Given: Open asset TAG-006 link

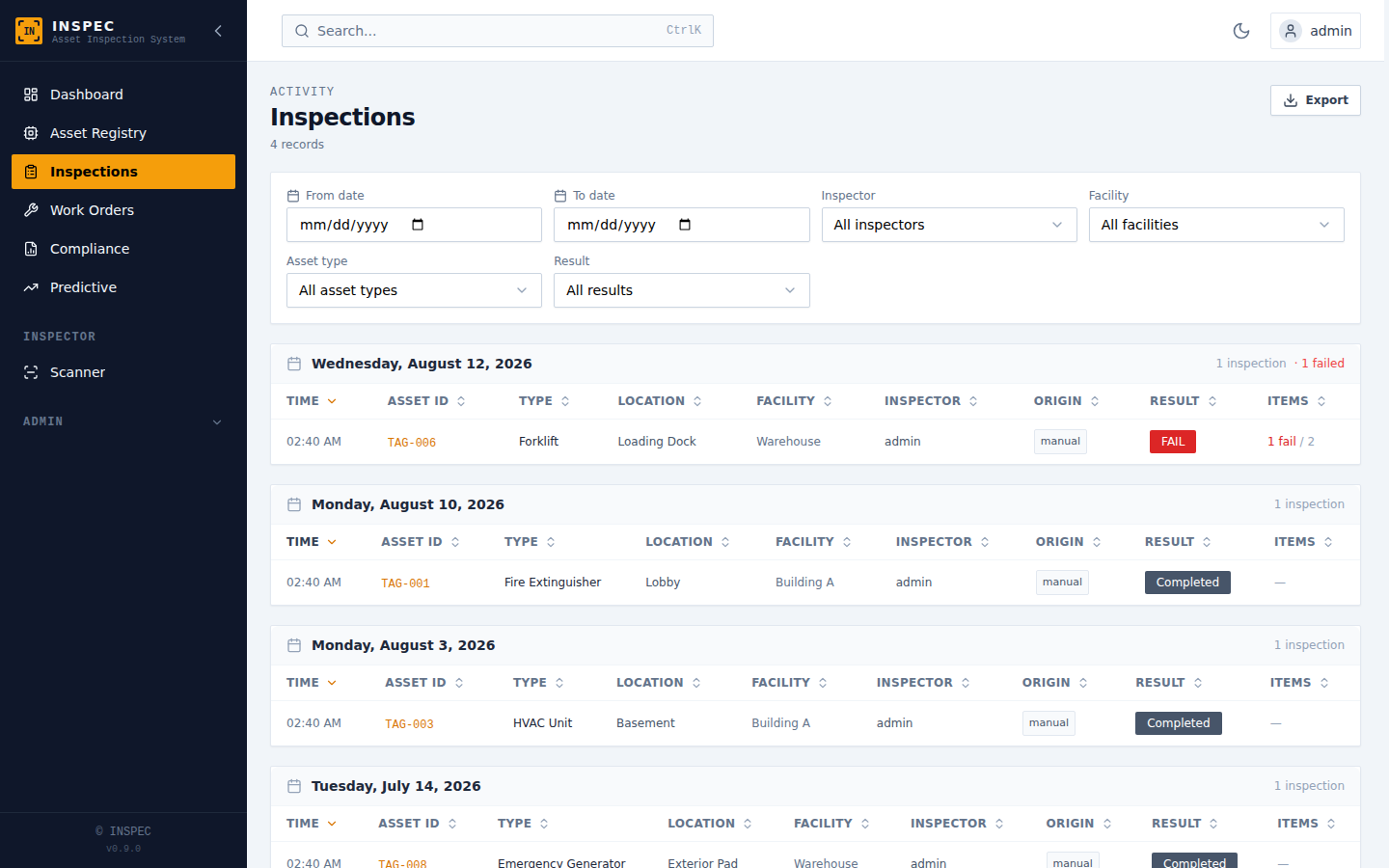Looking at the screenshot, I should pyautogui.click(x=412, y=443).
